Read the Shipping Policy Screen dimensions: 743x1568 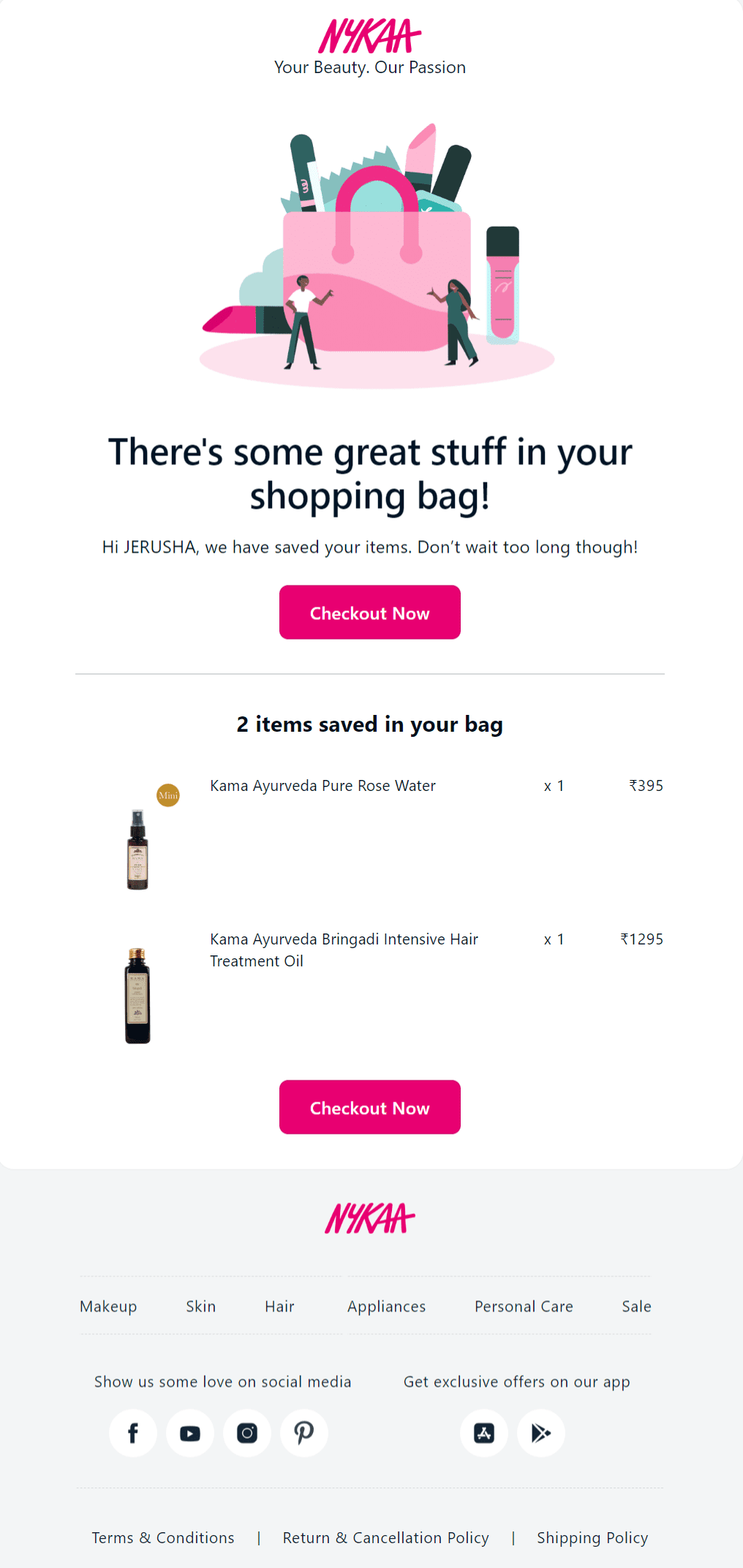[592, 1537]
